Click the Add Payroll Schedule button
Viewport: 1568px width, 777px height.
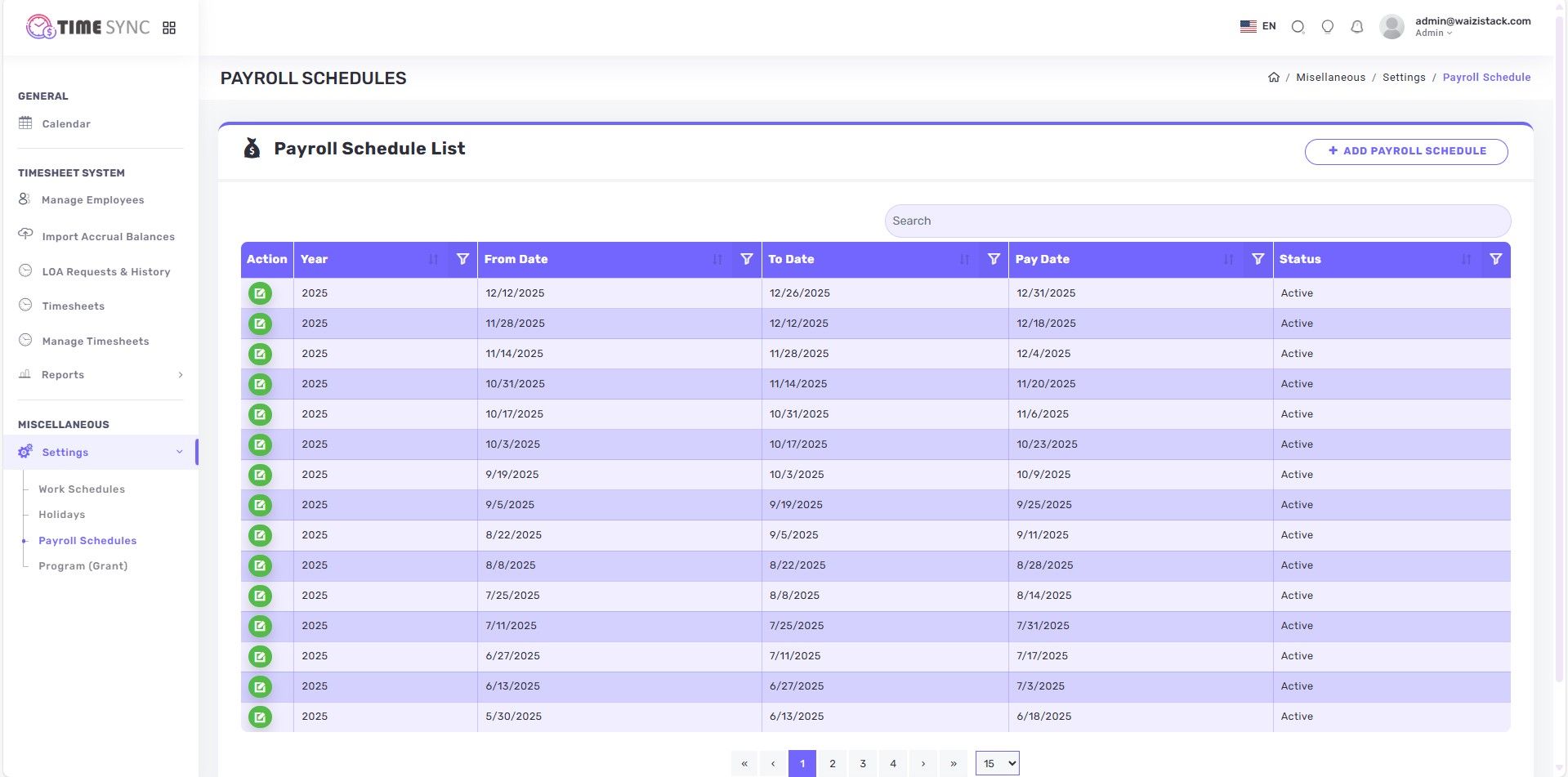point(1405,151)
